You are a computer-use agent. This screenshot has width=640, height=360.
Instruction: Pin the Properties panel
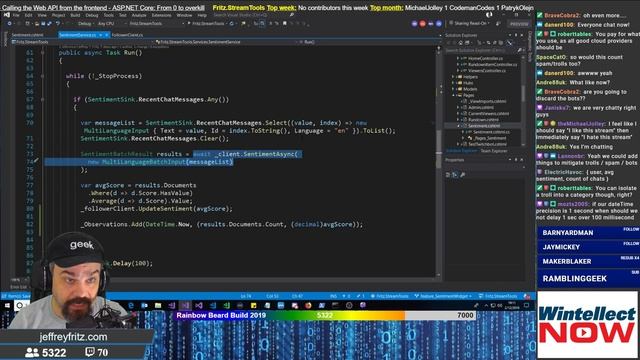coord(516,160)
